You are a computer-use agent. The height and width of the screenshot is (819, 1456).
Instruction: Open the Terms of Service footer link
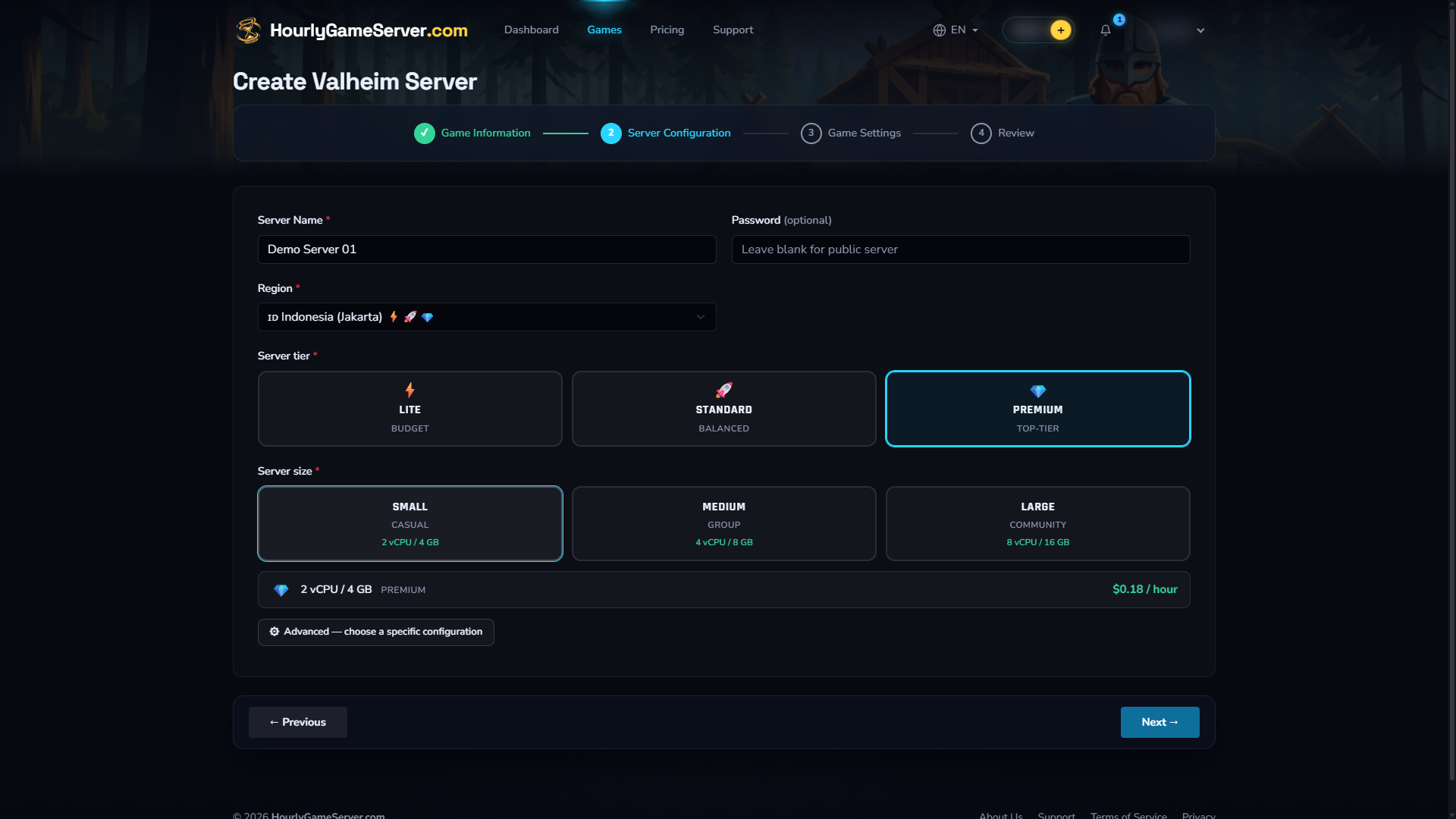(x=1128, y=814)
